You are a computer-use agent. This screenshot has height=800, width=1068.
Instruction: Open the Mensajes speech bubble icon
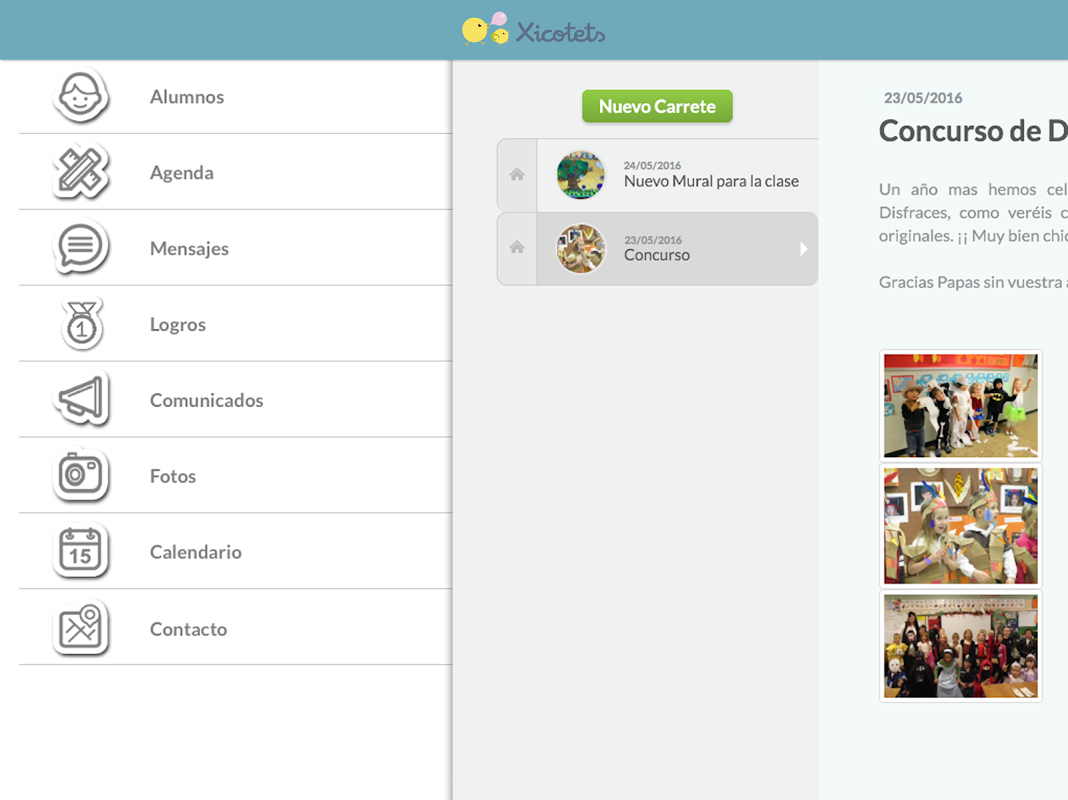click(80, 247)
